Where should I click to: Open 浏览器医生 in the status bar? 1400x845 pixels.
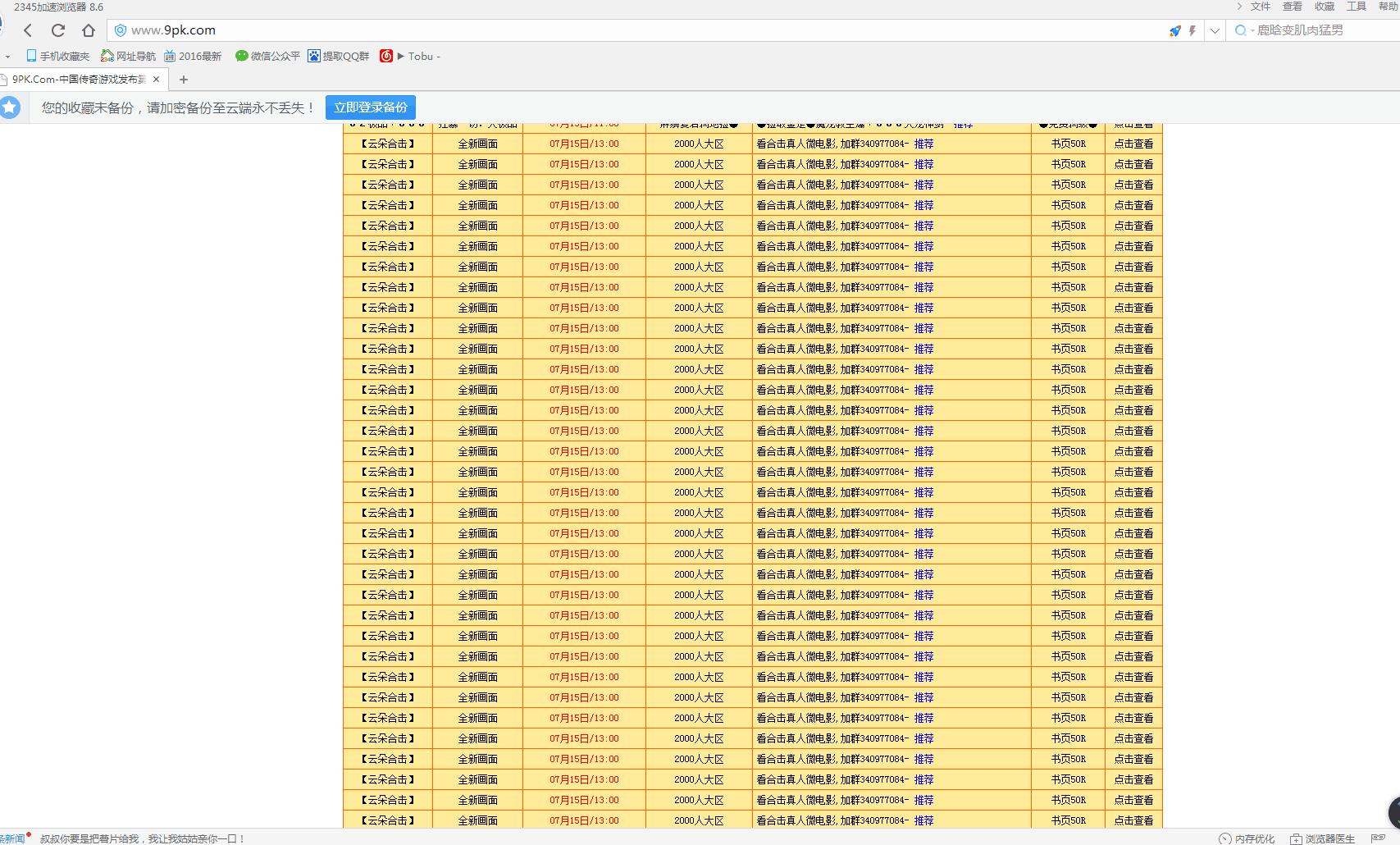(x=1322, y=838)
